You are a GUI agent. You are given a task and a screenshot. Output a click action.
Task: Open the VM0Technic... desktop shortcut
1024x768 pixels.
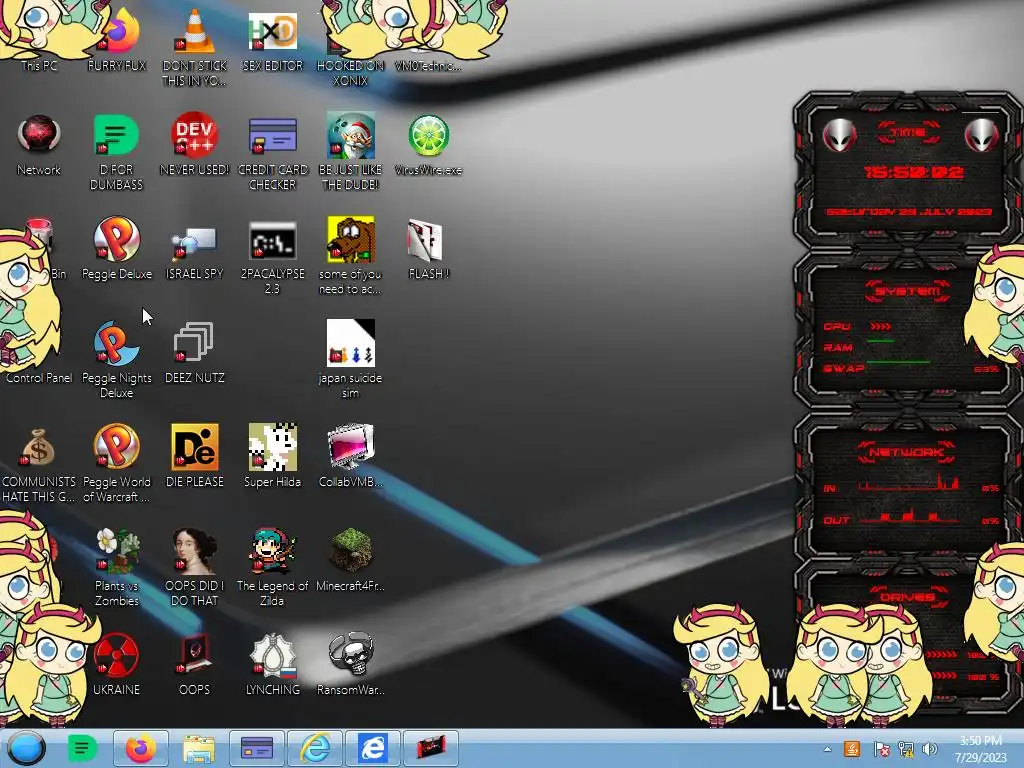[428, 66]
